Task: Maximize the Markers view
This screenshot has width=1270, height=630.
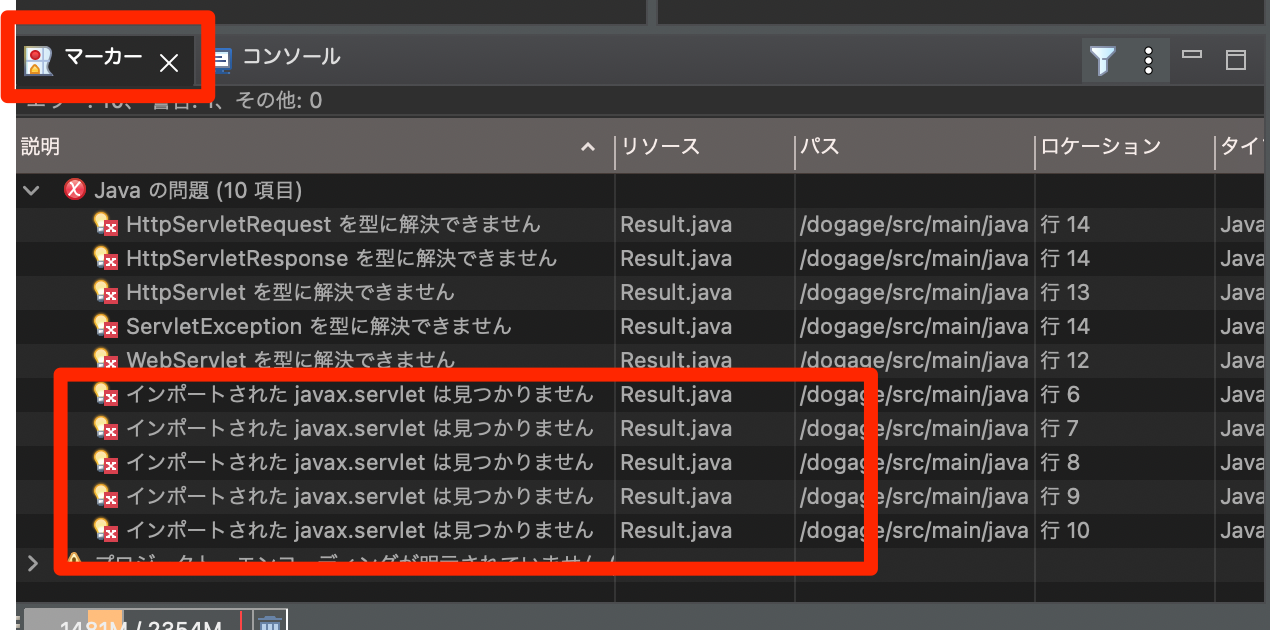Action: 1235,60
